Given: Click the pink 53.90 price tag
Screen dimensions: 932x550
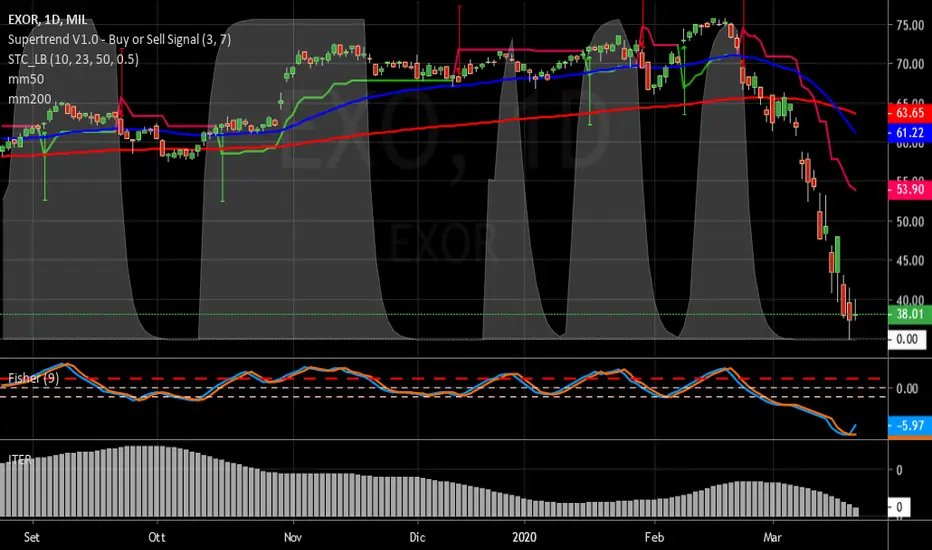Looking at the screenshot, I should click(x=909, y=189).
